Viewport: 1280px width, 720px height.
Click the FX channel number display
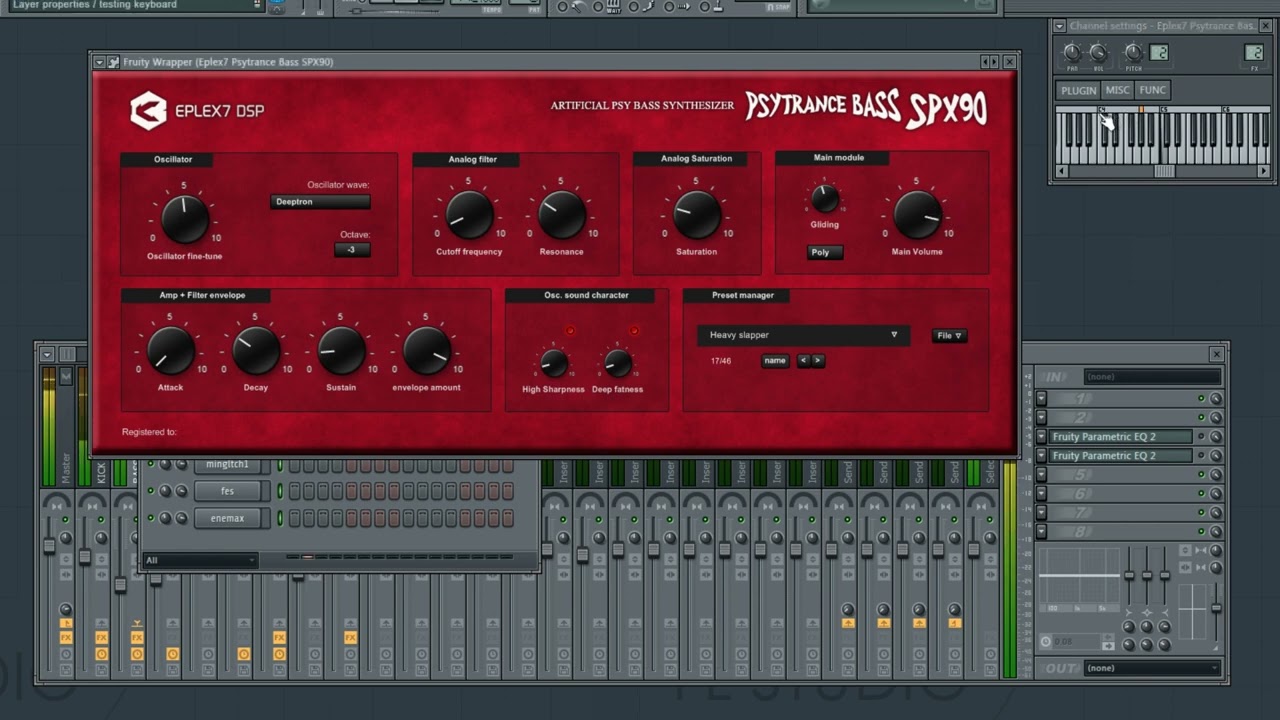(x=1253, y=52)
